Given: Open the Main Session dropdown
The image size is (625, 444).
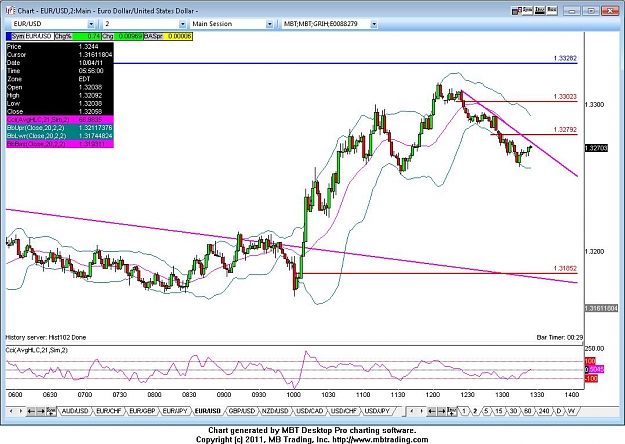Looking at the screenshot, I should pos(269,24).
